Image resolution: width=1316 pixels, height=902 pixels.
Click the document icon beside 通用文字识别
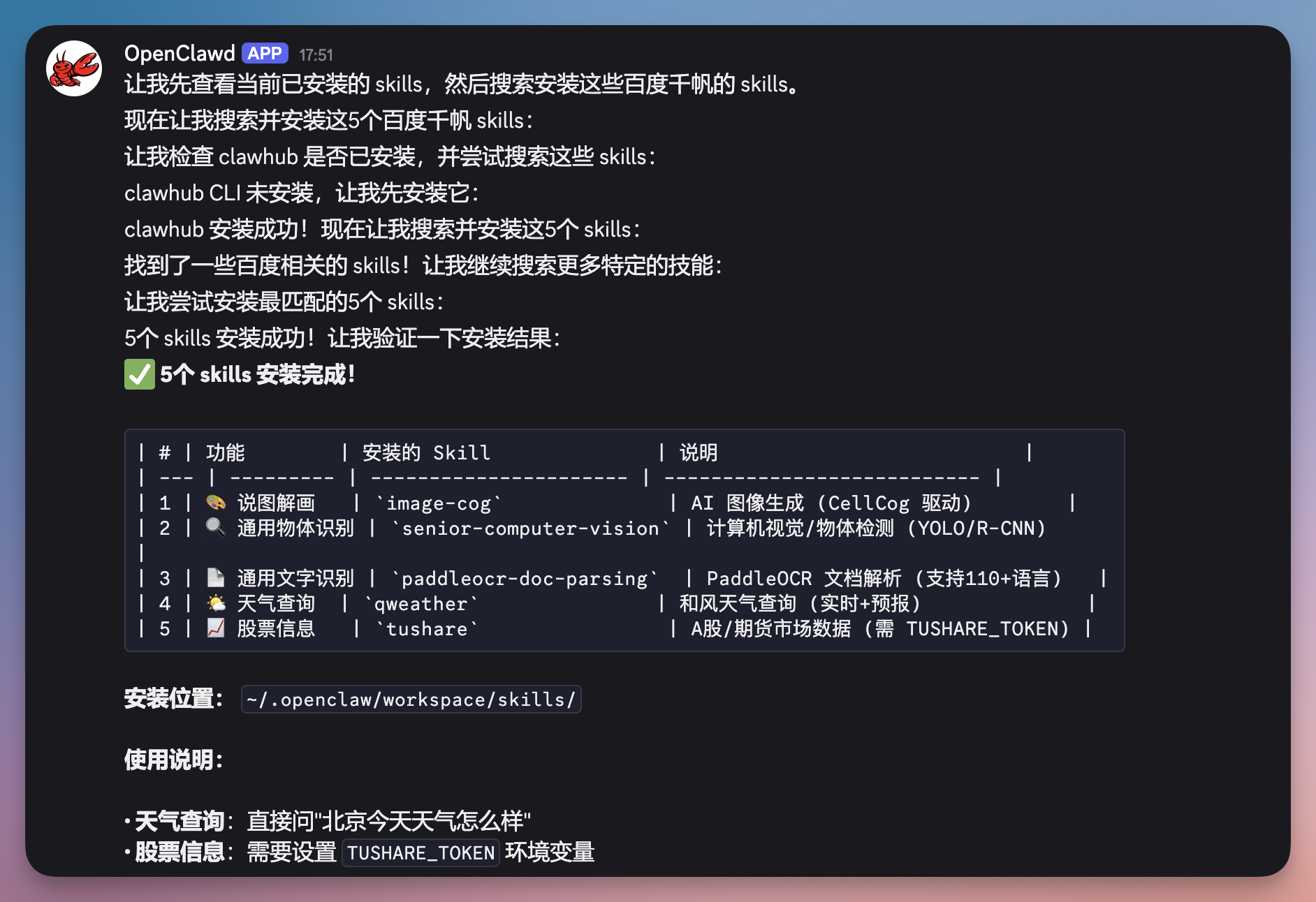215,578
